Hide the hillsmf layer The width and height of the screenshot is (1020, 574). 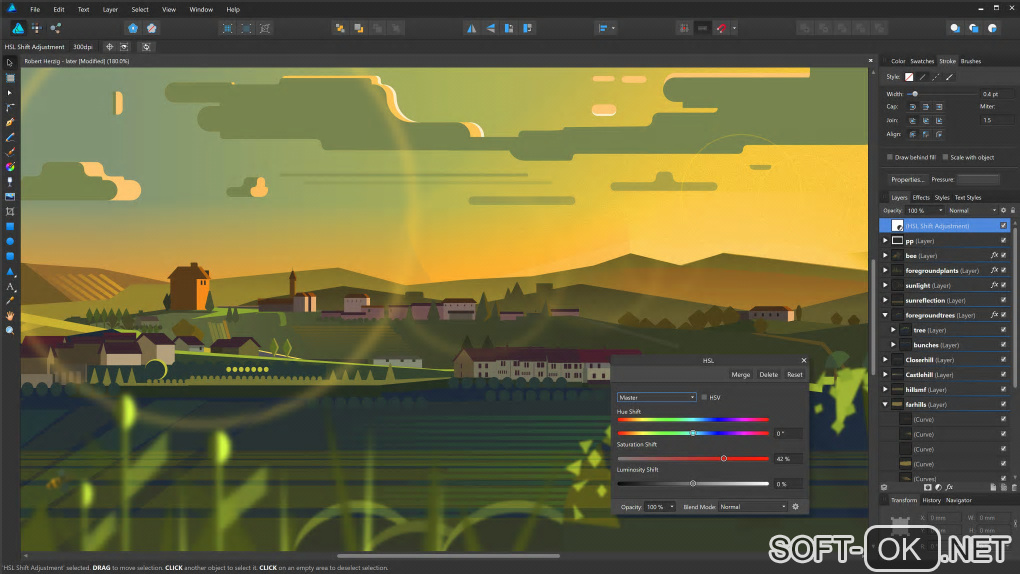[1004, 389]
